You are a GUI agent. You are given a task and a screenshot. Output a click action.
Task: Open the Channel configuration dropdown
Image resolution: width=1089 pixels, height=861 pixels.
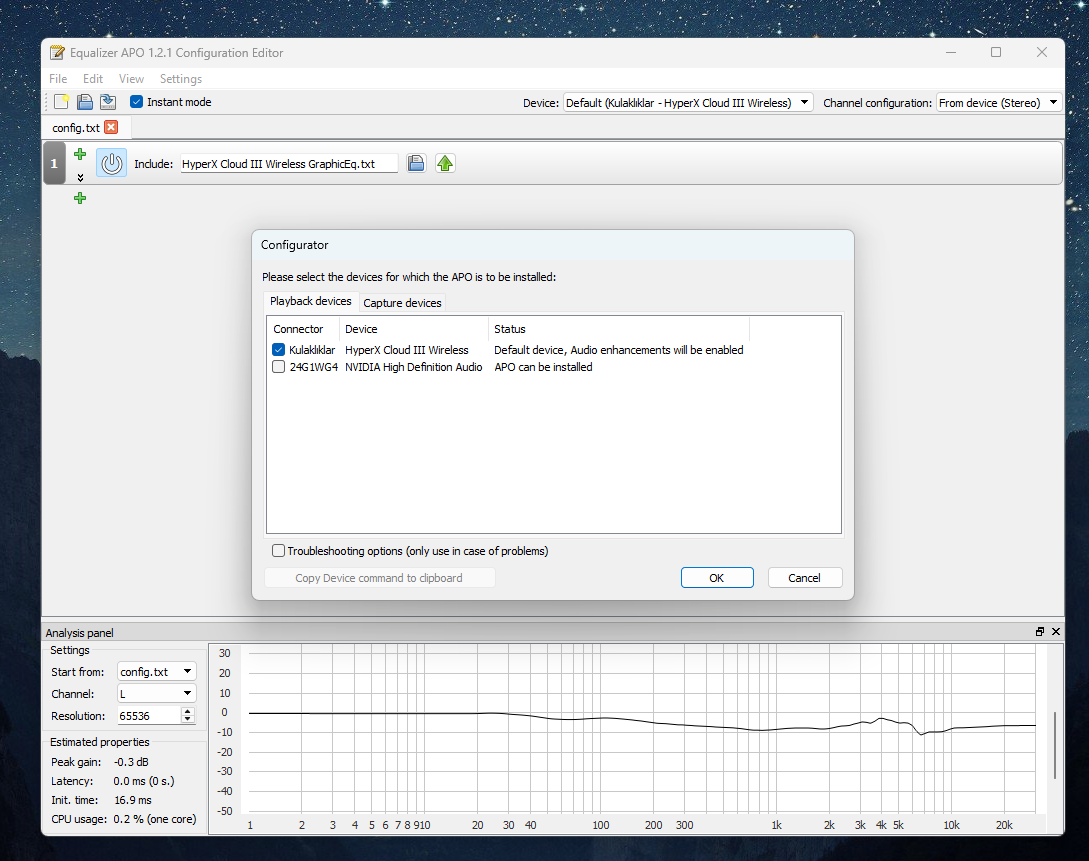click(x=999, y=103)
